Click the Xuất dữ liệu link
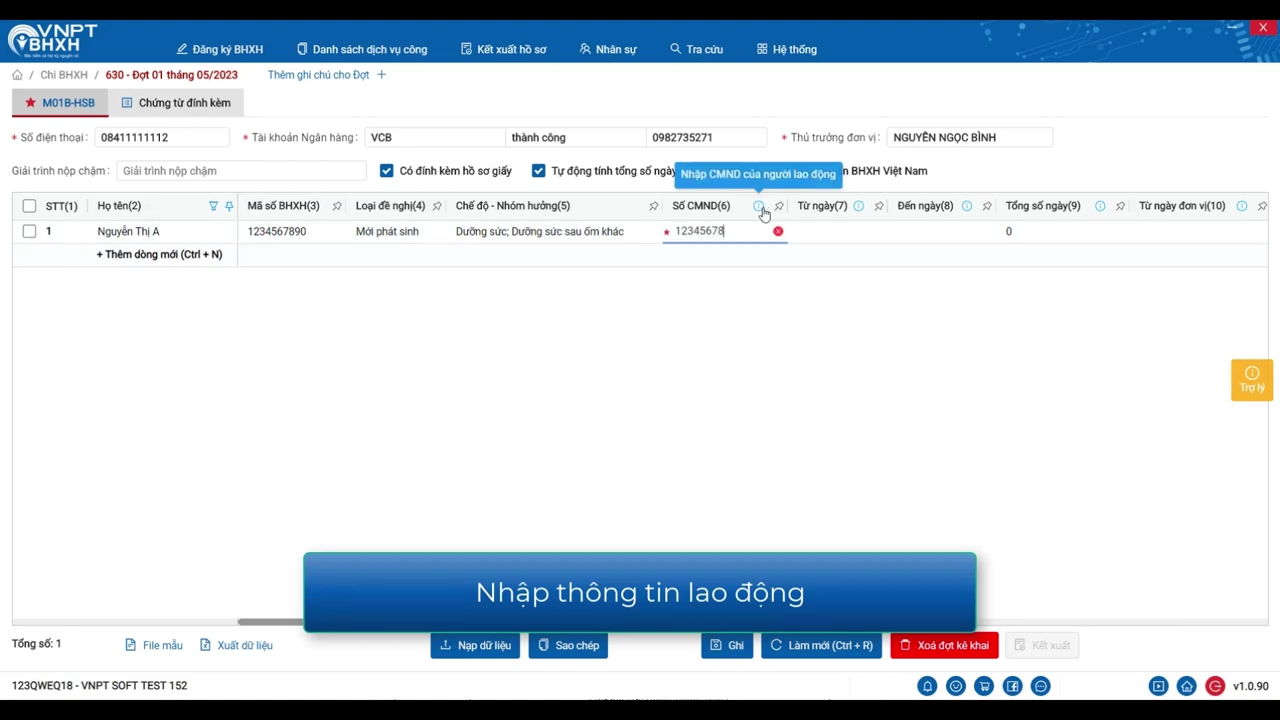The image size is (1280, 720). [x=236, y=646]
